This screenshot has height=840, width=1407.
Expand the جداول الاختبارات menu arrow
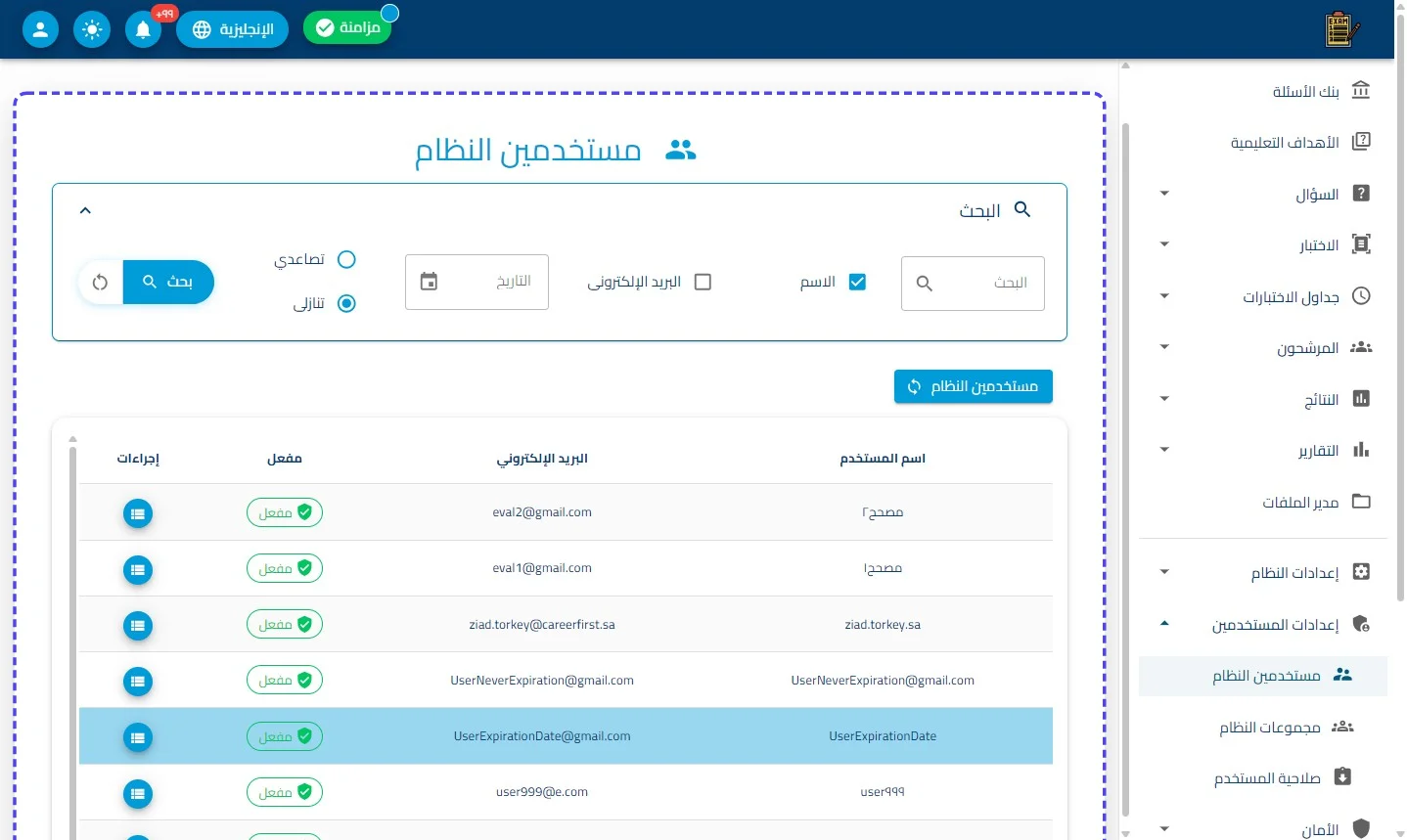pos(1164,295)
